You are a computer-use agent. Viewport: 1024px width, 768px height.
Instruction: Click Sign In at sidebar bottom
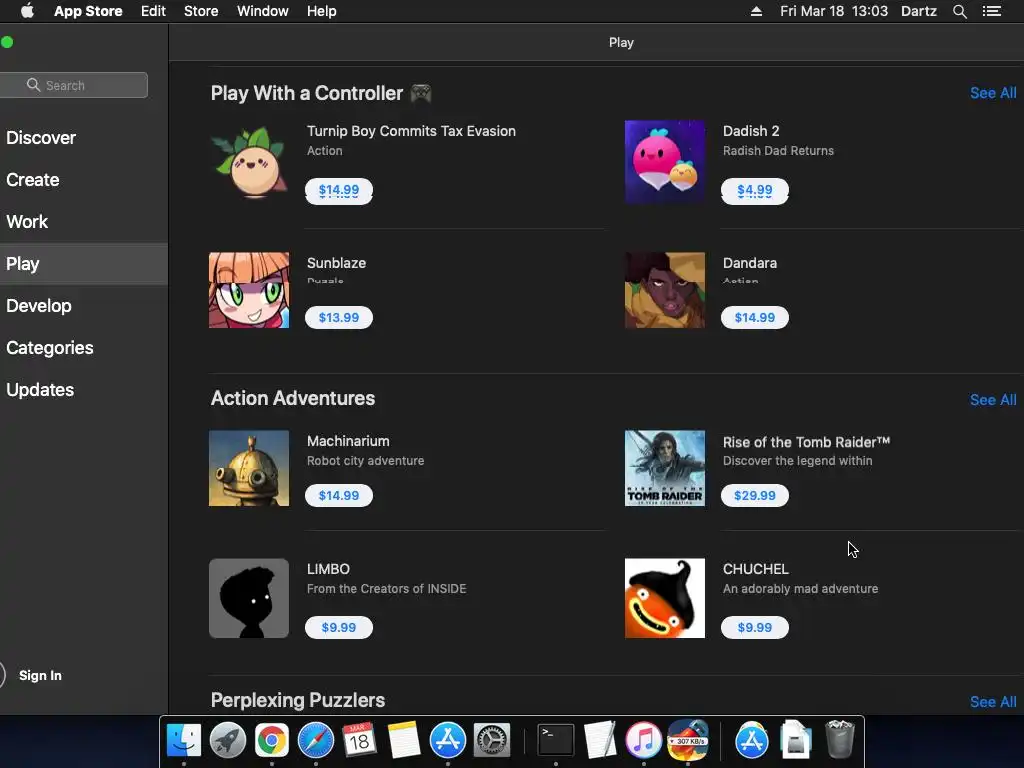click(x=40, y=675)
